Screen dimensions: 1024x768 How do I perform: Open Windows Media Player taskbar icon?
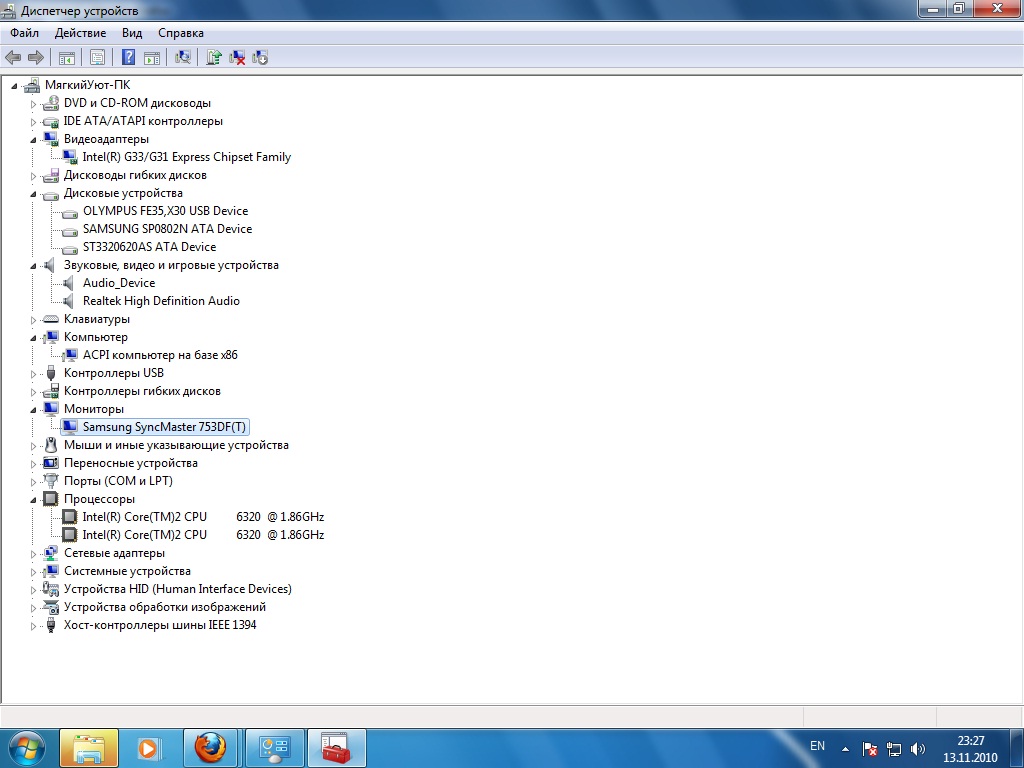point(150,748)
